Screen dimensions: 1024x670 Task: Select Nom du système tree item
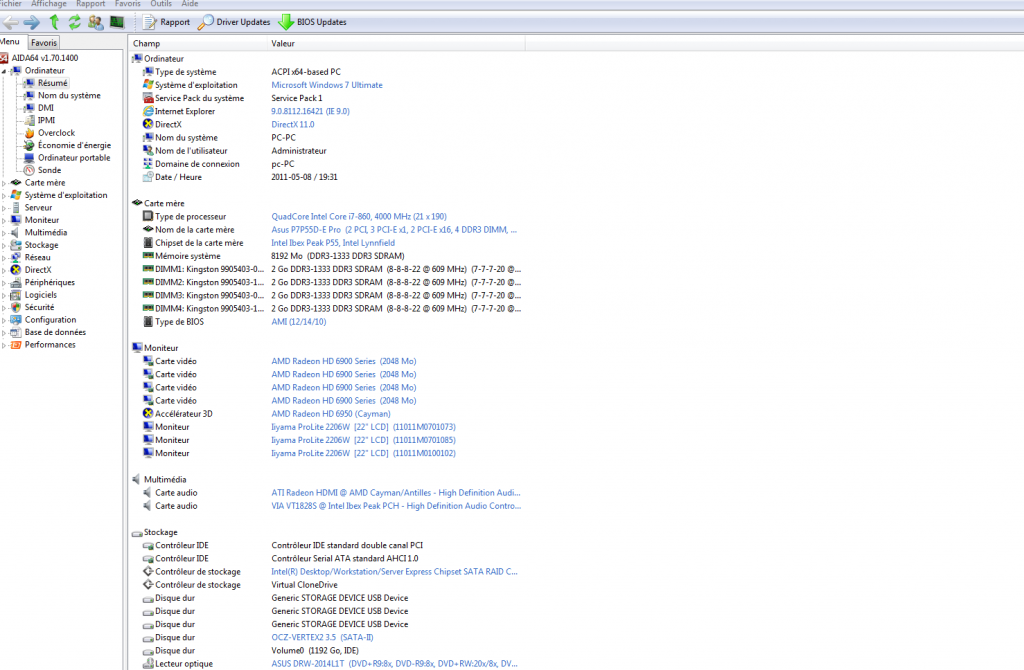tap(69, 95)
